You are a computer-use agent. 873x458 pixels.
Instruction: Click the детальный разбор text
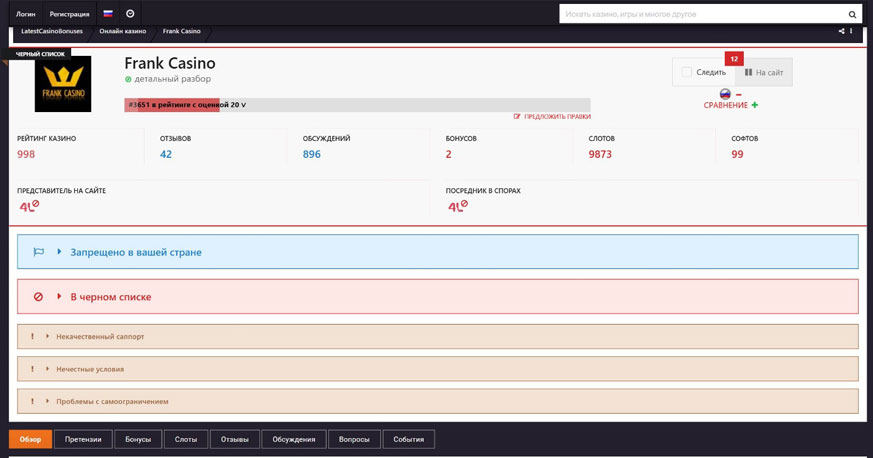click(173, 79)
